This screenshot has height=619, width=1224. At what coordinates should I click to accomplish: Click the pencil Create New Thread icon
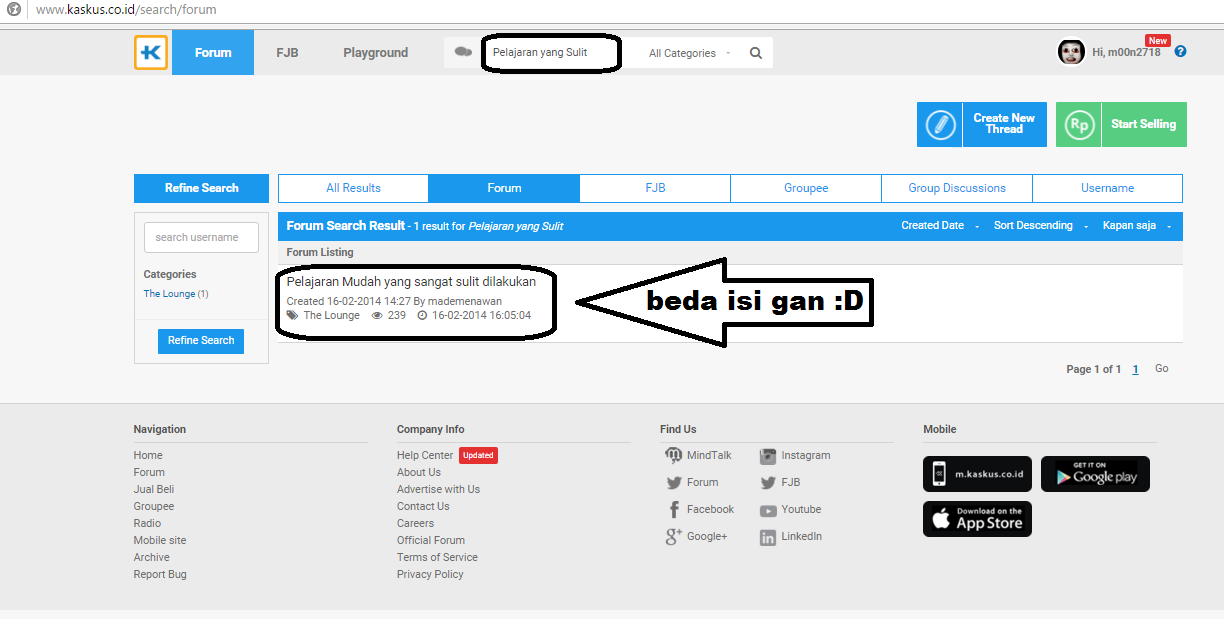tap(940, 124)
